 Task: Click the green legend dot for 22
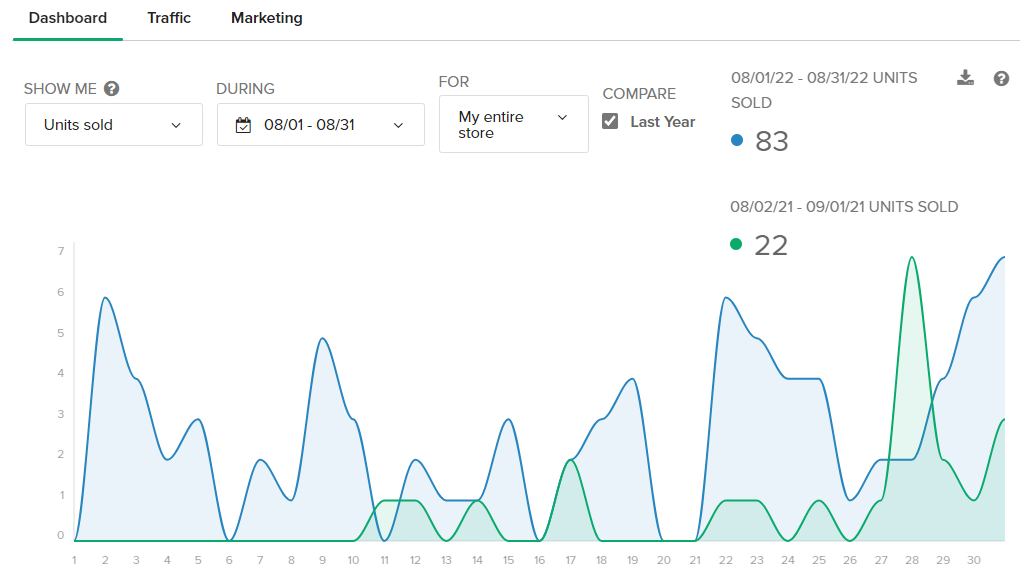point(736,244)
